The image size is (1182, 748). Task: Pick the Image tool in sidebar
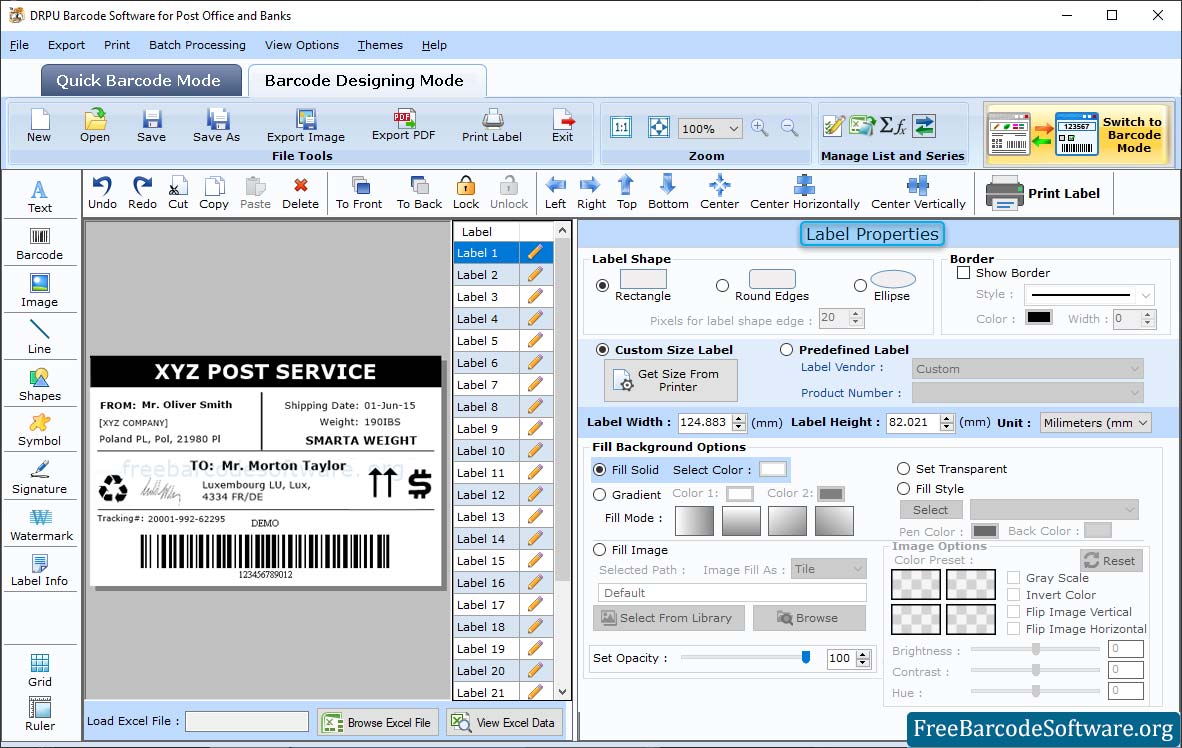pos(39,290)
